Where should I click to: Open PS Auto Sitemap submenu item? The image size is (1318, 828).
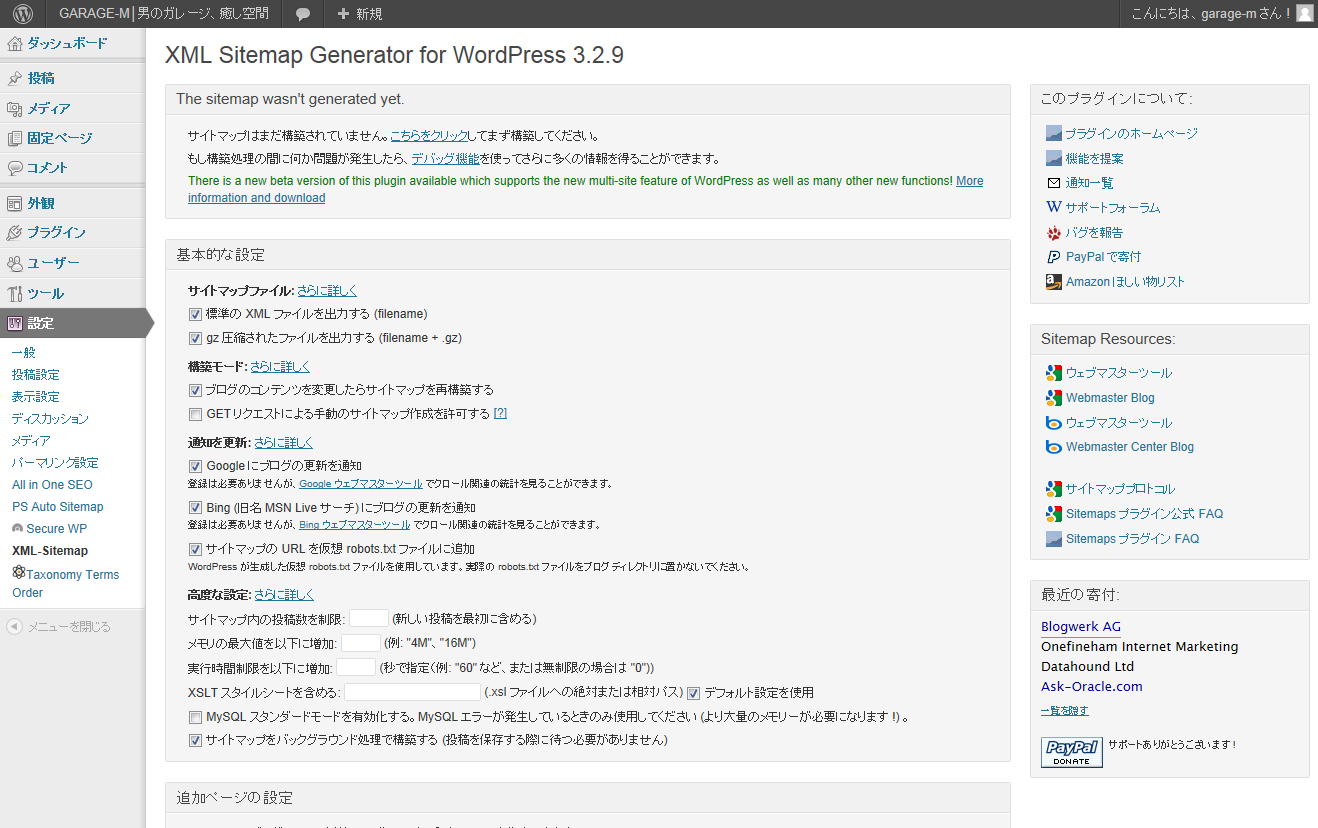tap(58, 507)
